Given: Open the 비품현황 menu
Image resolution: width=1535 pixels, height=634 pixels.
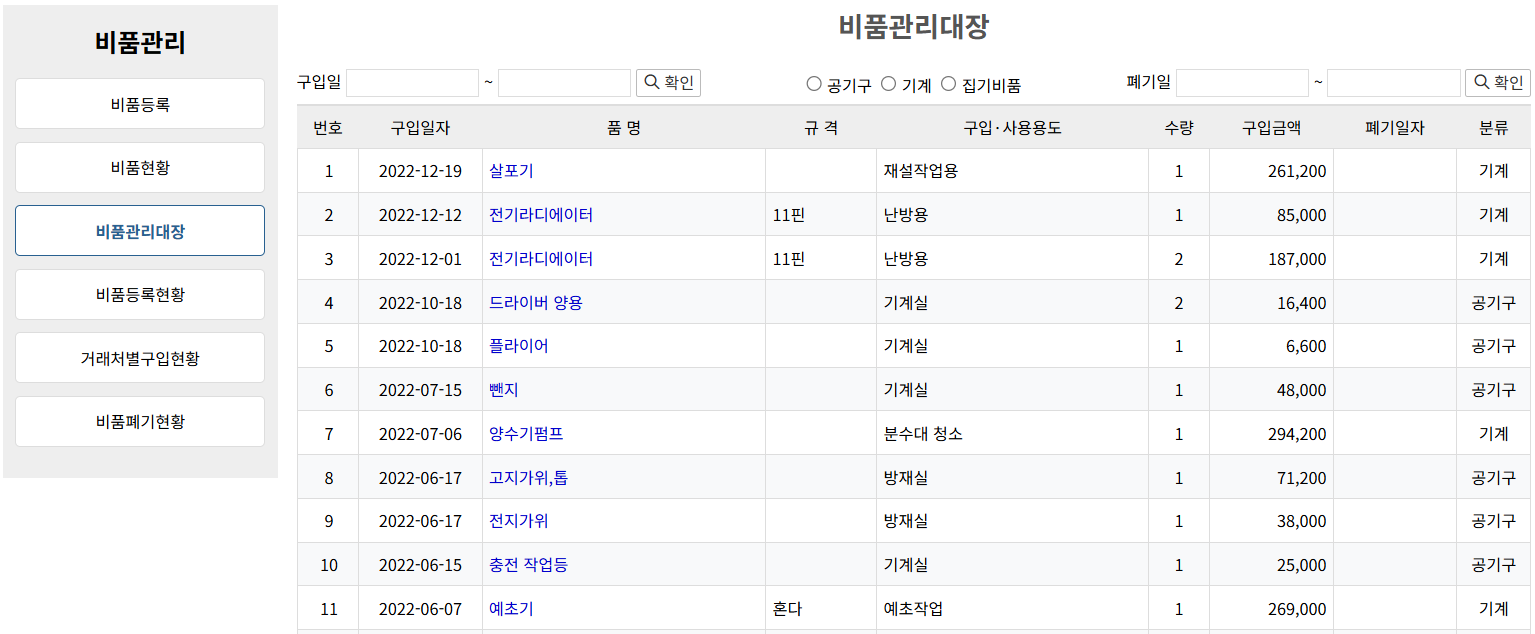Looking at the screenshot, I should [140, 168].
